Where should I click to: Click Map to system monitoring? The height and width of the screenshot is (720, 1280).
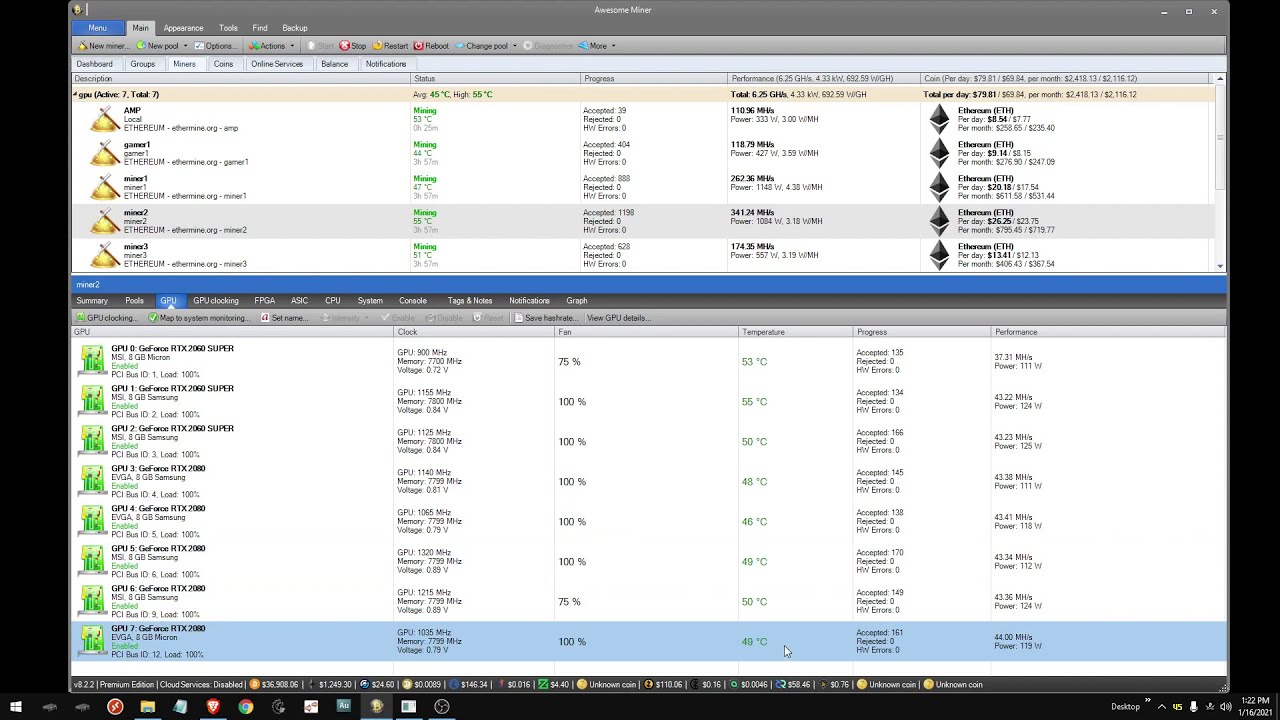198,318
